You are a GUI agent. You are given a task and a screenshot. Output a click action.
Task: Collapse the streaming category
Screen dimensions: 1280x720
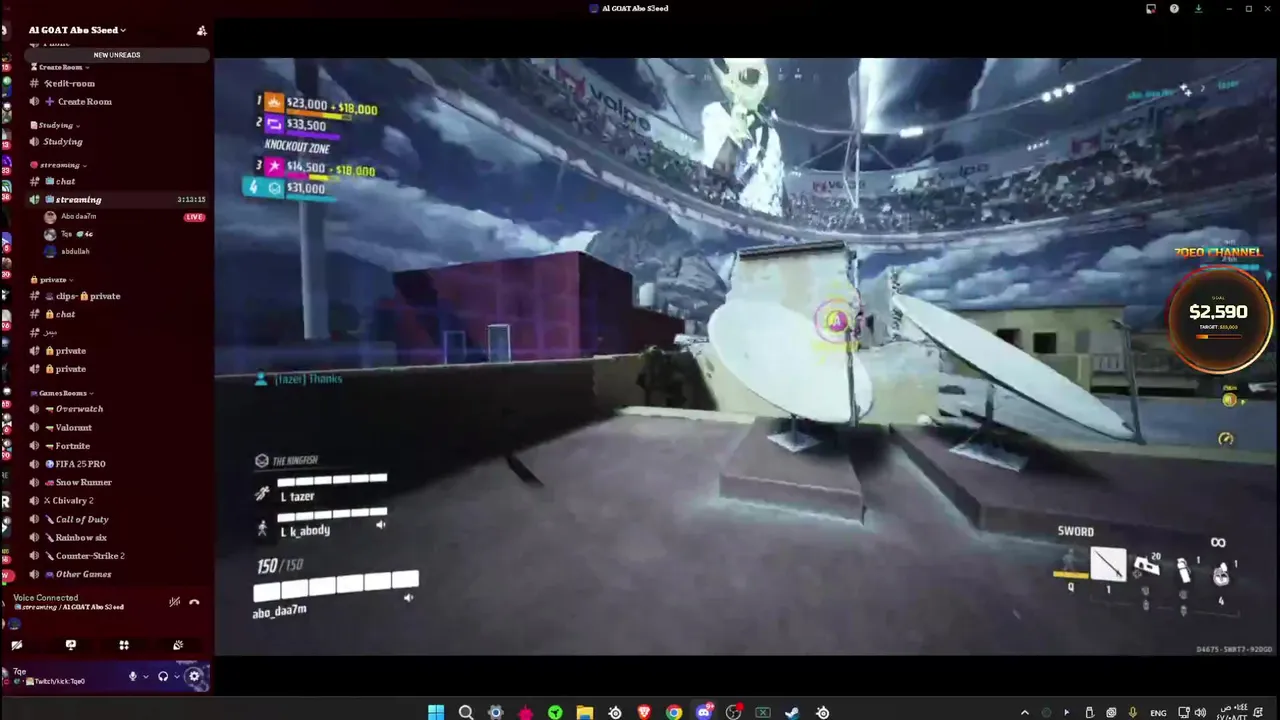pyautogui.click(x=58, y=165)
